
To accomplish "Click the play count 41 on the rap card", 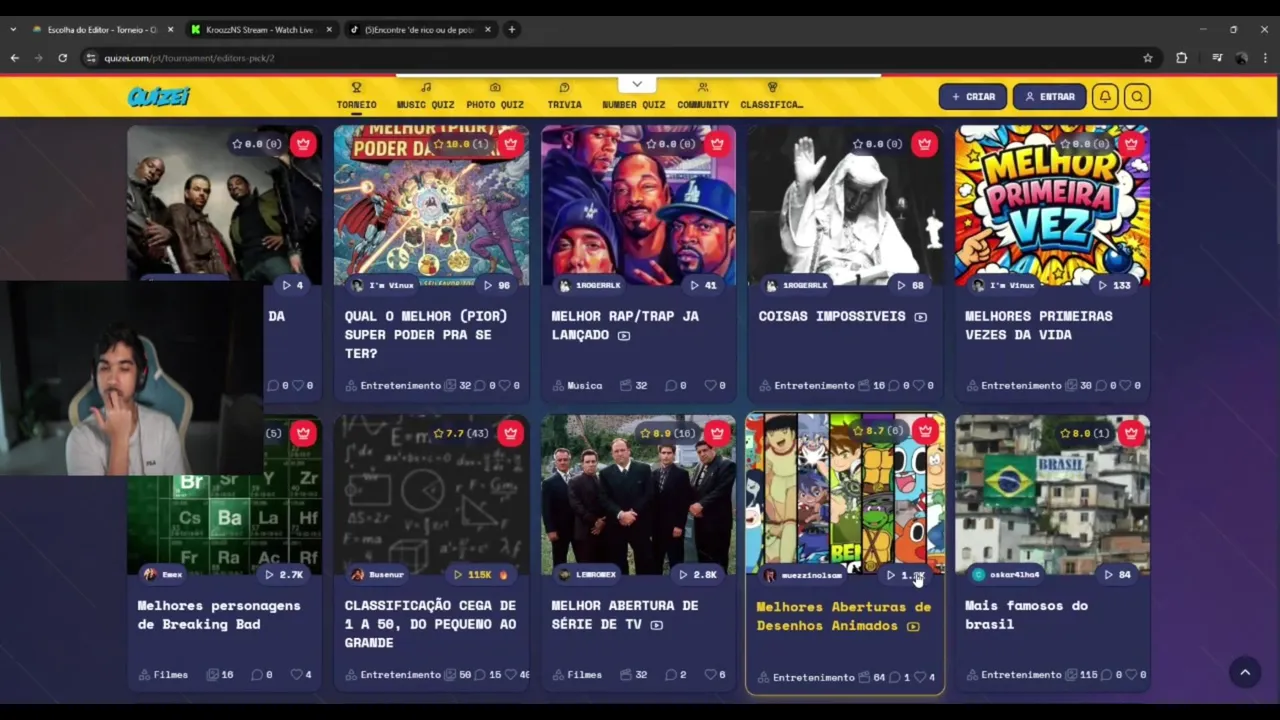I will pyautogui.click(x=703, y=285).
